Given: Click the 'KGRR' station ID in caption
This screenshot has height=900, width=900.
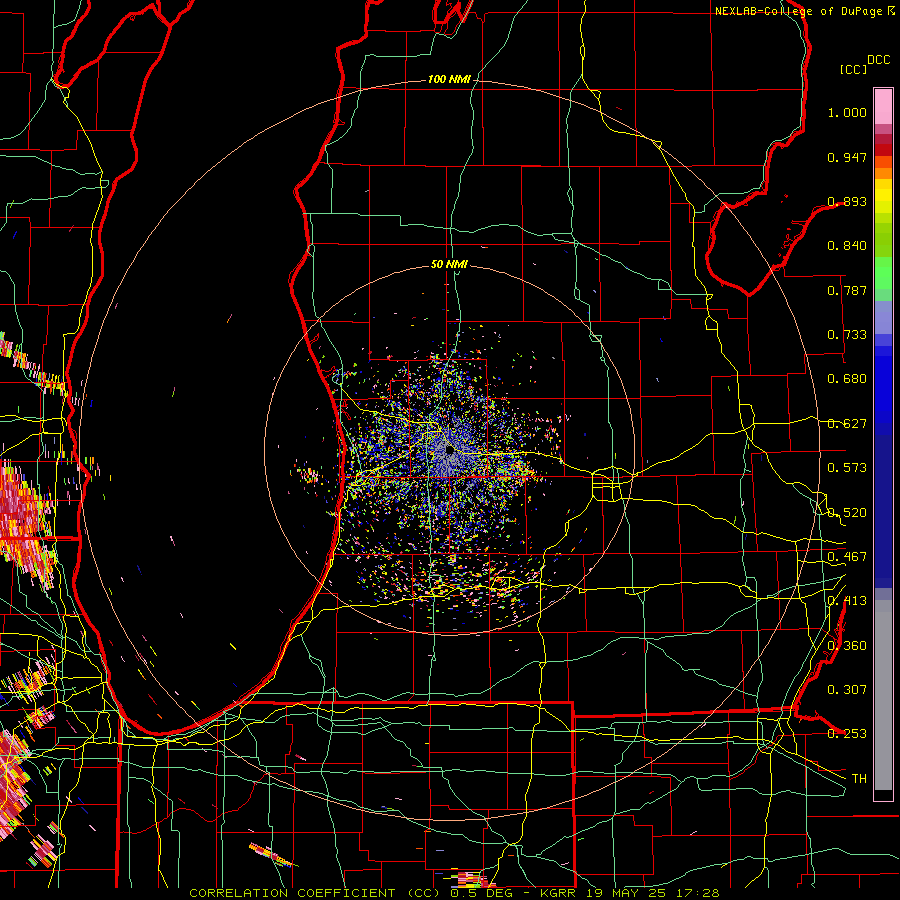Looking at the screenshot, I should tap(557, 893).
